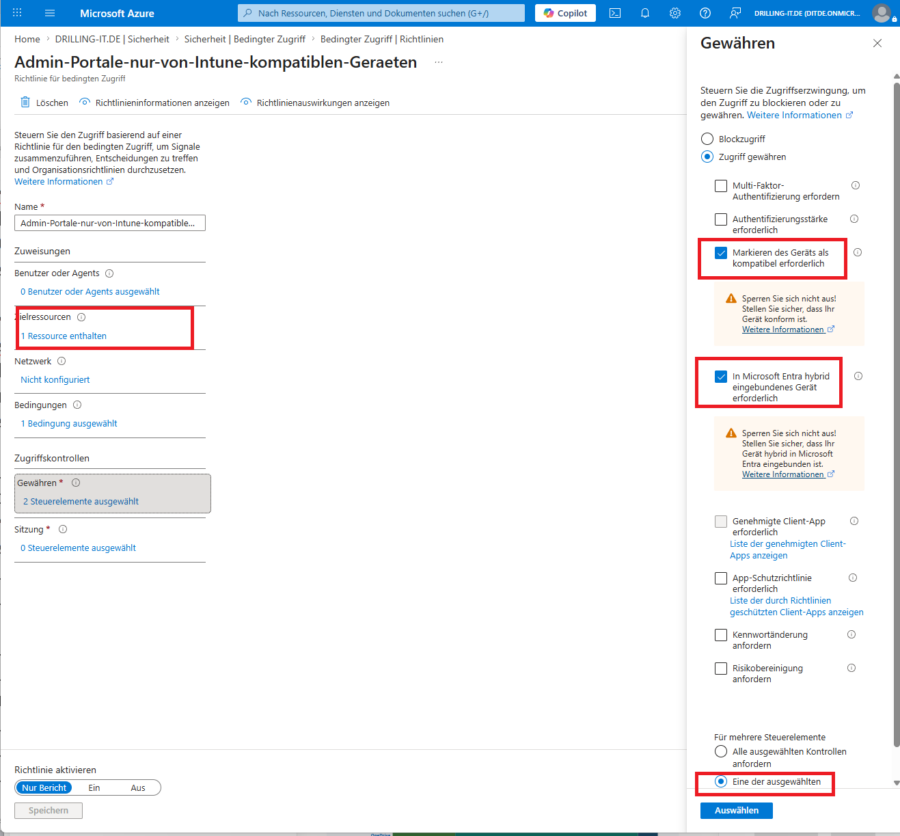900x836 pixels.
Task: Open Weitere Informationen in hybrid warning
Action: 788,474
